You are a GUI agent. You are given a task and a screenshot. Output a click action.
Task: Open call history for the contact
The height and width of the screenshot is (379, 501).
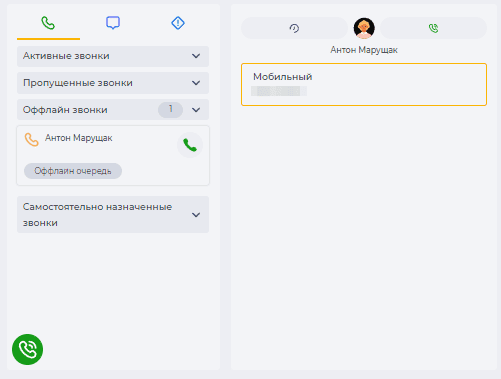pos(294,28)
